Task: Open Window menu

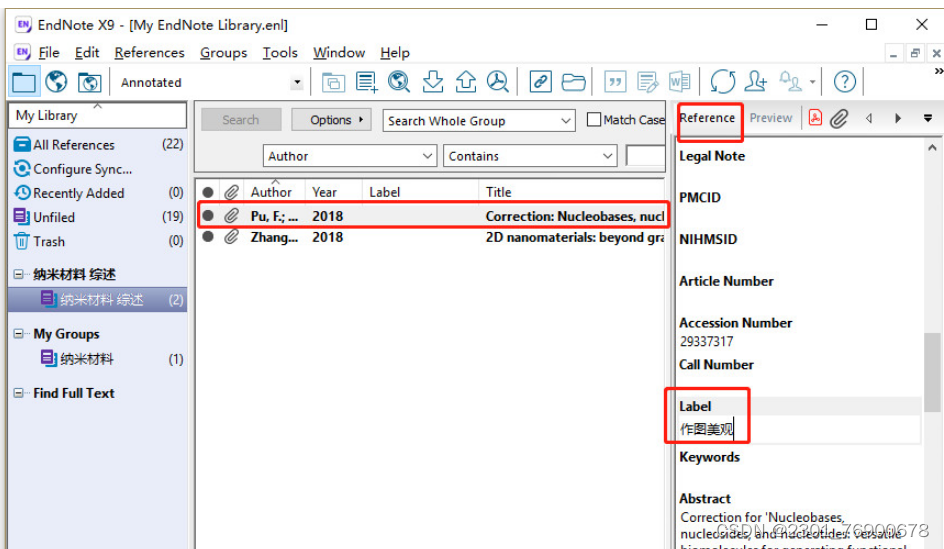Action: tap(339, 53)
